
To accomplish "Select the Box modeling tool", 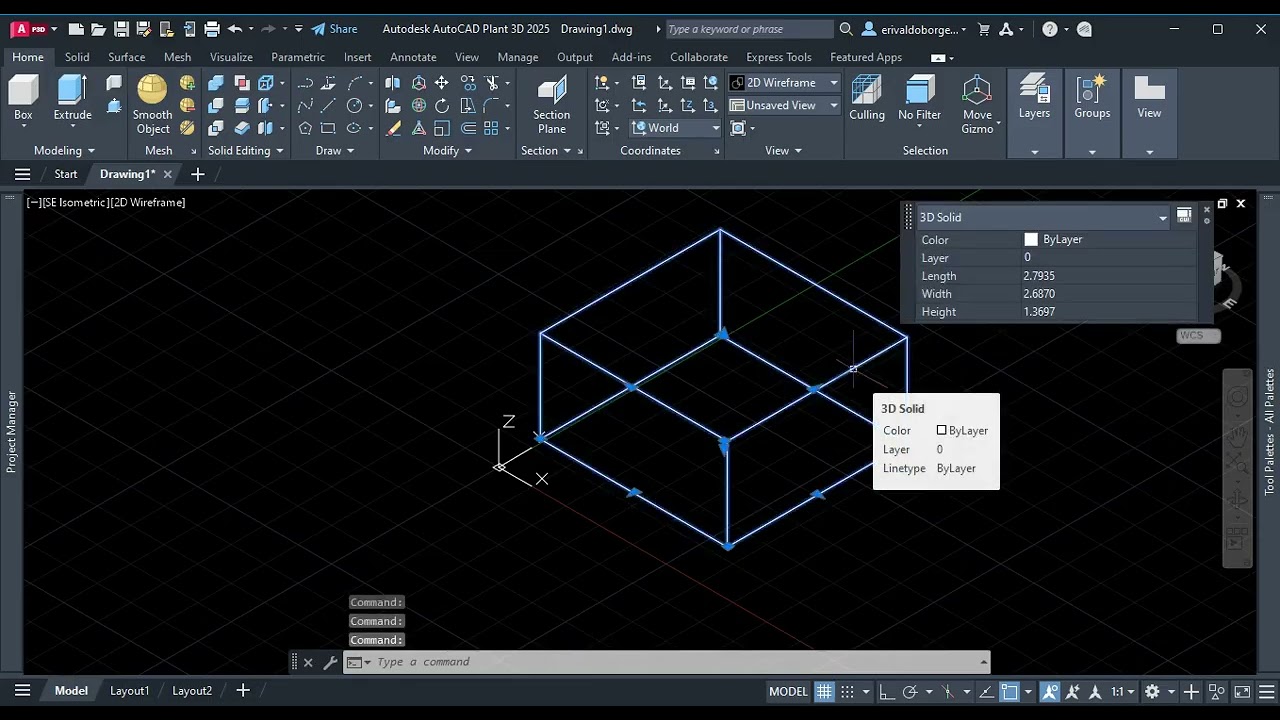I will [23, 99].
